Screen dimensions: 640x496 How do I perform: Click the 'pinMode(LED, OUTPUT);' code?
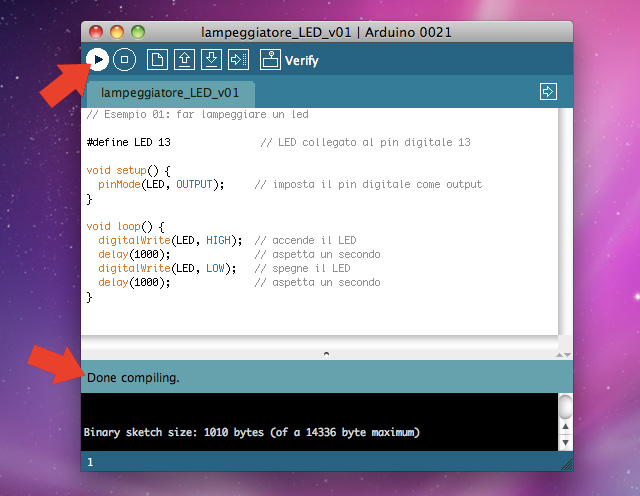tap(161, 185)
